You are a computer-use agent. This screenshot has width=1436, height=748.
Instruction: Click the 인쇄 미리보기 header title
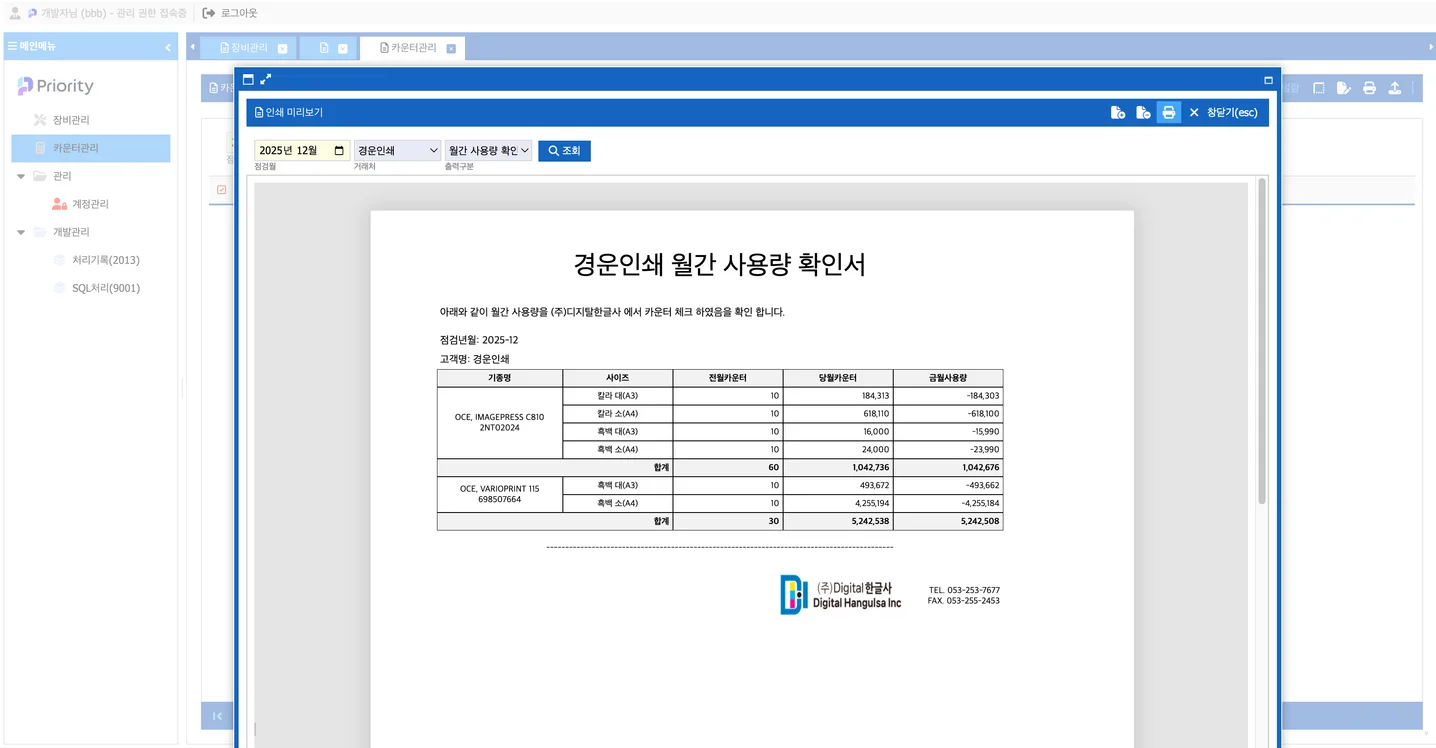(x=289, y=113)
